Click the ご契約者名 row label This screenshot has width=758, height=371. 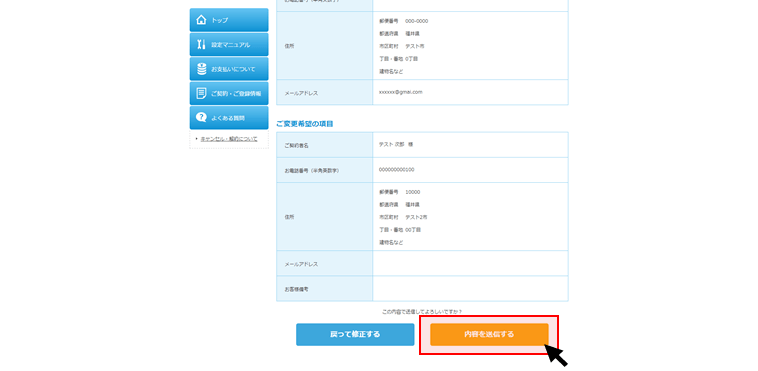296,146
